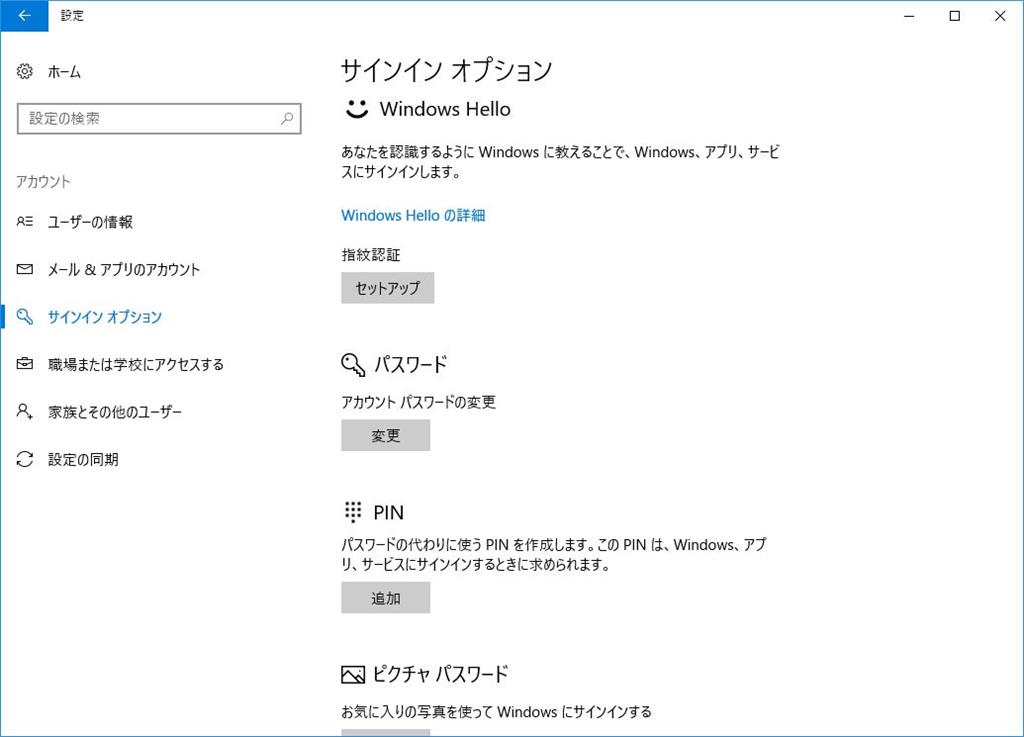Click the PIN keypad dots icon
Screen dimensions: 1024x737
point(353,512)
